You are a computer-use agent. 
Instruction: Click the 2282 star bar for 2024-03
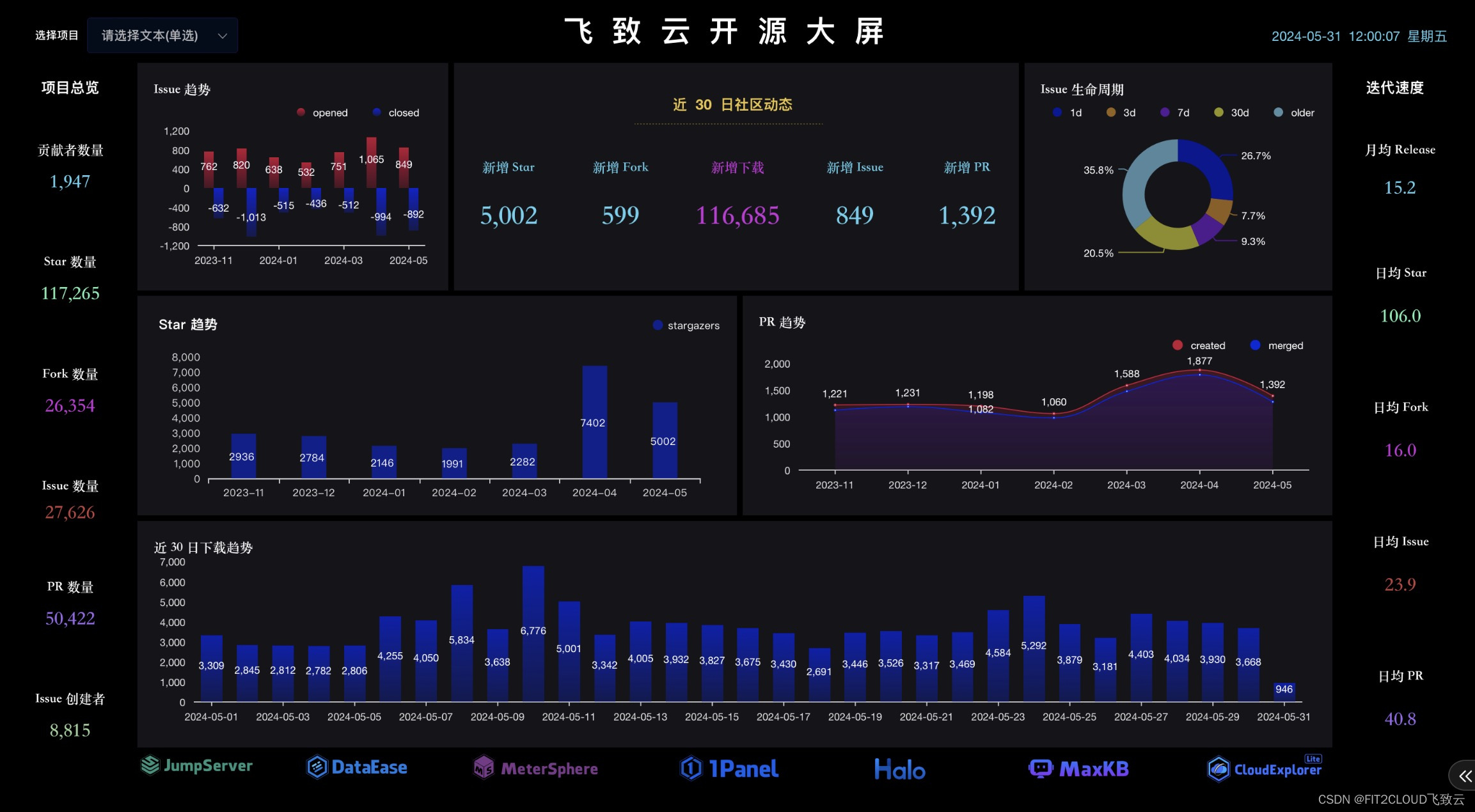tap(525, 461)
